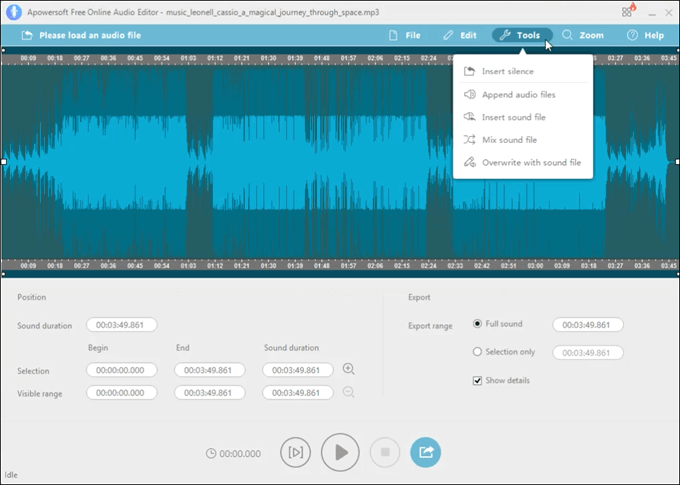Click the Idle status text

(x=11, y=475)
